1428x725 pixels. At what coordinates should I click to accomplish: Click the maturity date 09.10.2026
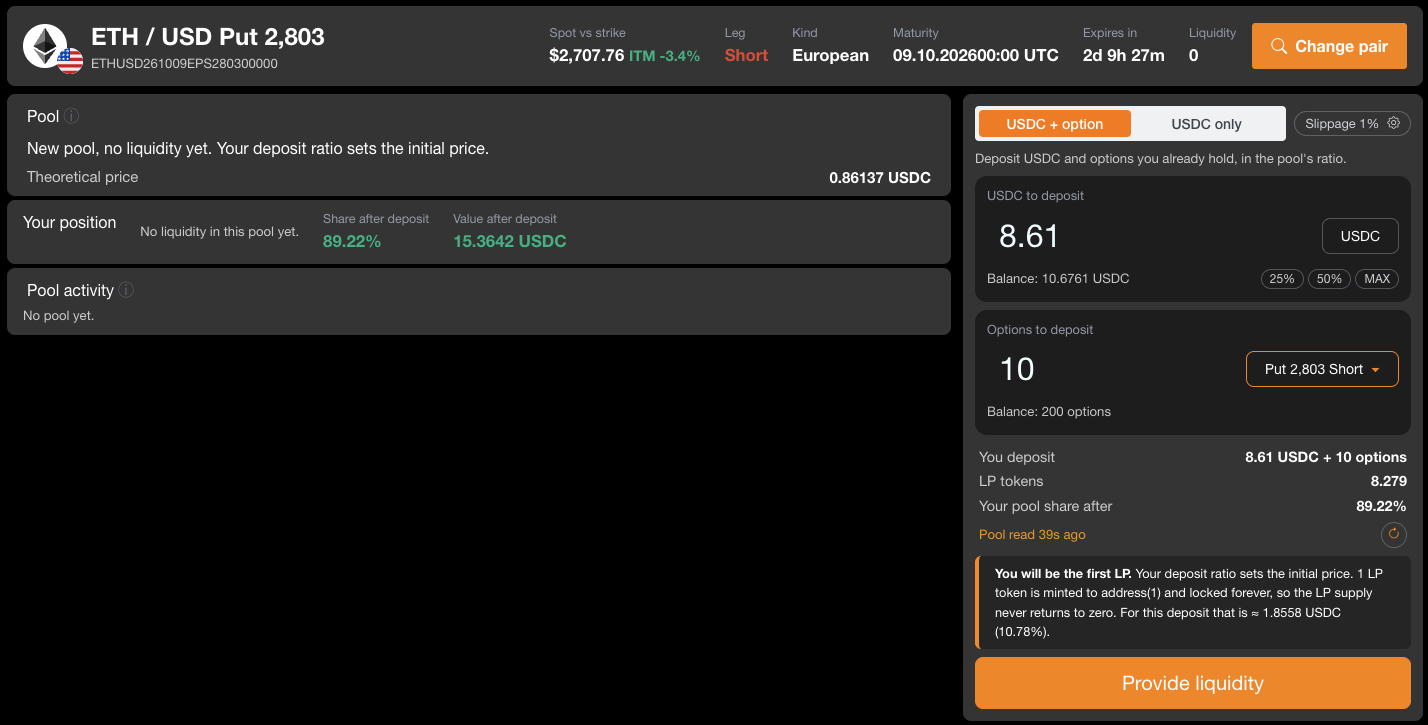pyautogui.click(x=934, y=55)
